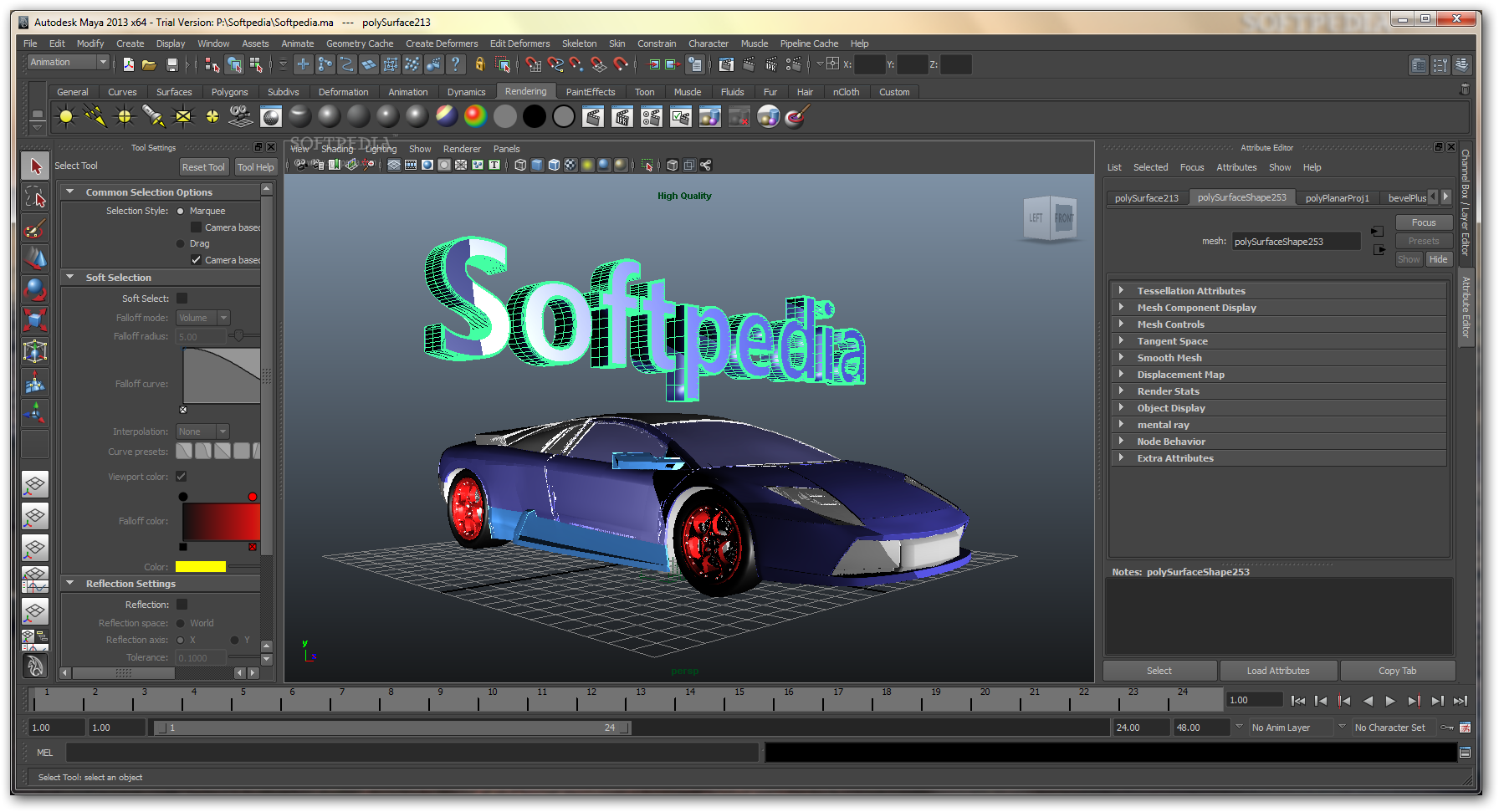Click the red Falloff color ramp
1499x812 pixels.
point(221,521)
